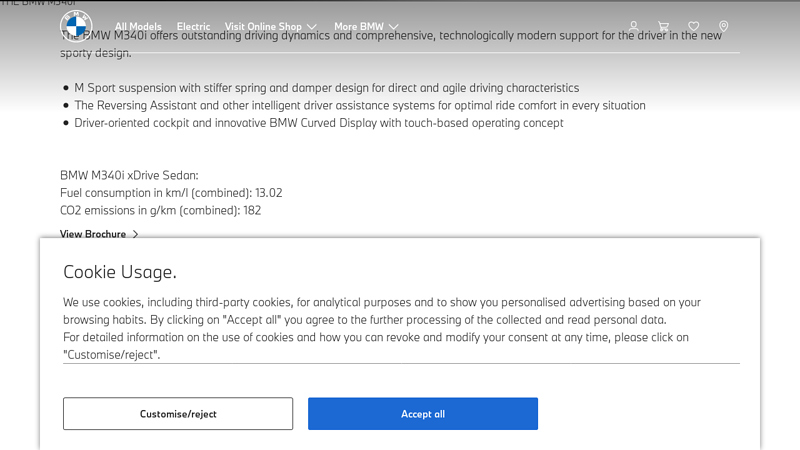
Task: Open the Electric menu item
Action: (193, 27)
